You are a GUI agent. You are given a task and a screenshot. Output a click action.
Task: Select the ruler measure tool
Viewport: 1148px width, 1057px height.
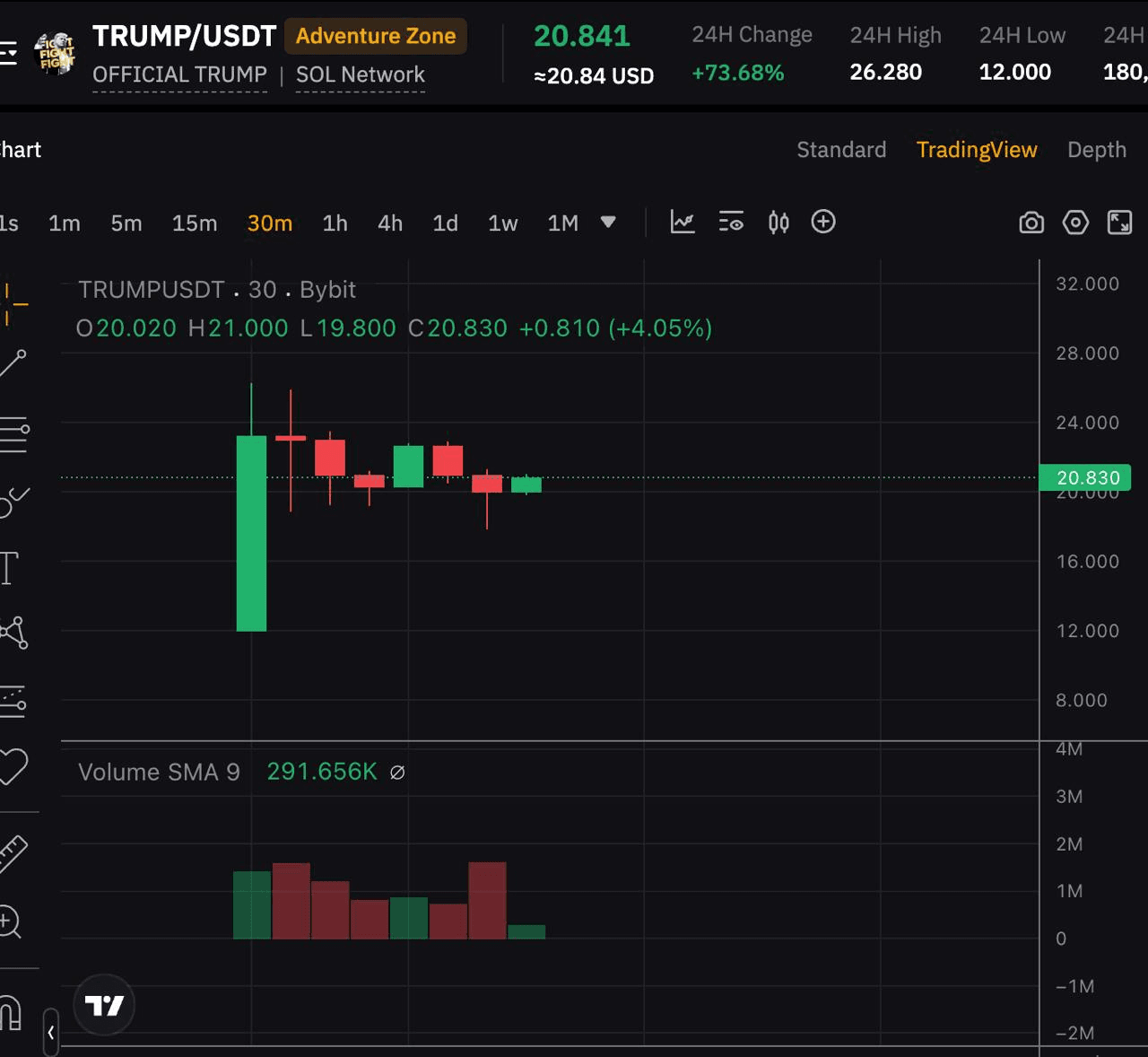pos(13,853)
